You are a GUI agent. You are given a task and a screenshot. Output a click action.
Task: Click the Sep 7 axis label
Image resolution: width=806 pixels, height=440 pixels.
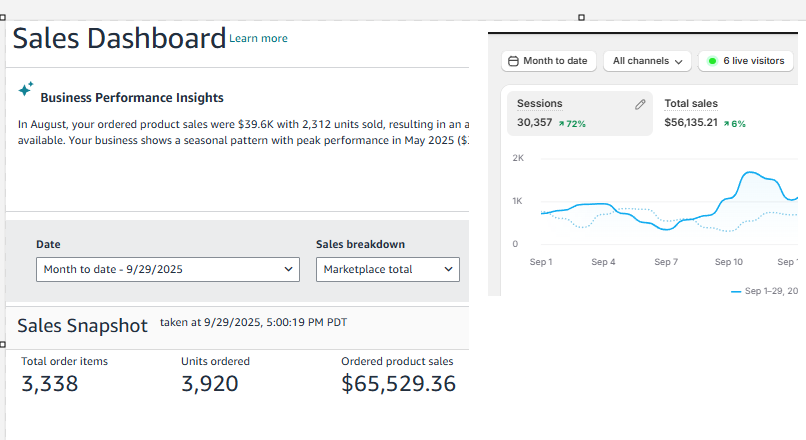click(x=666, y=262)
